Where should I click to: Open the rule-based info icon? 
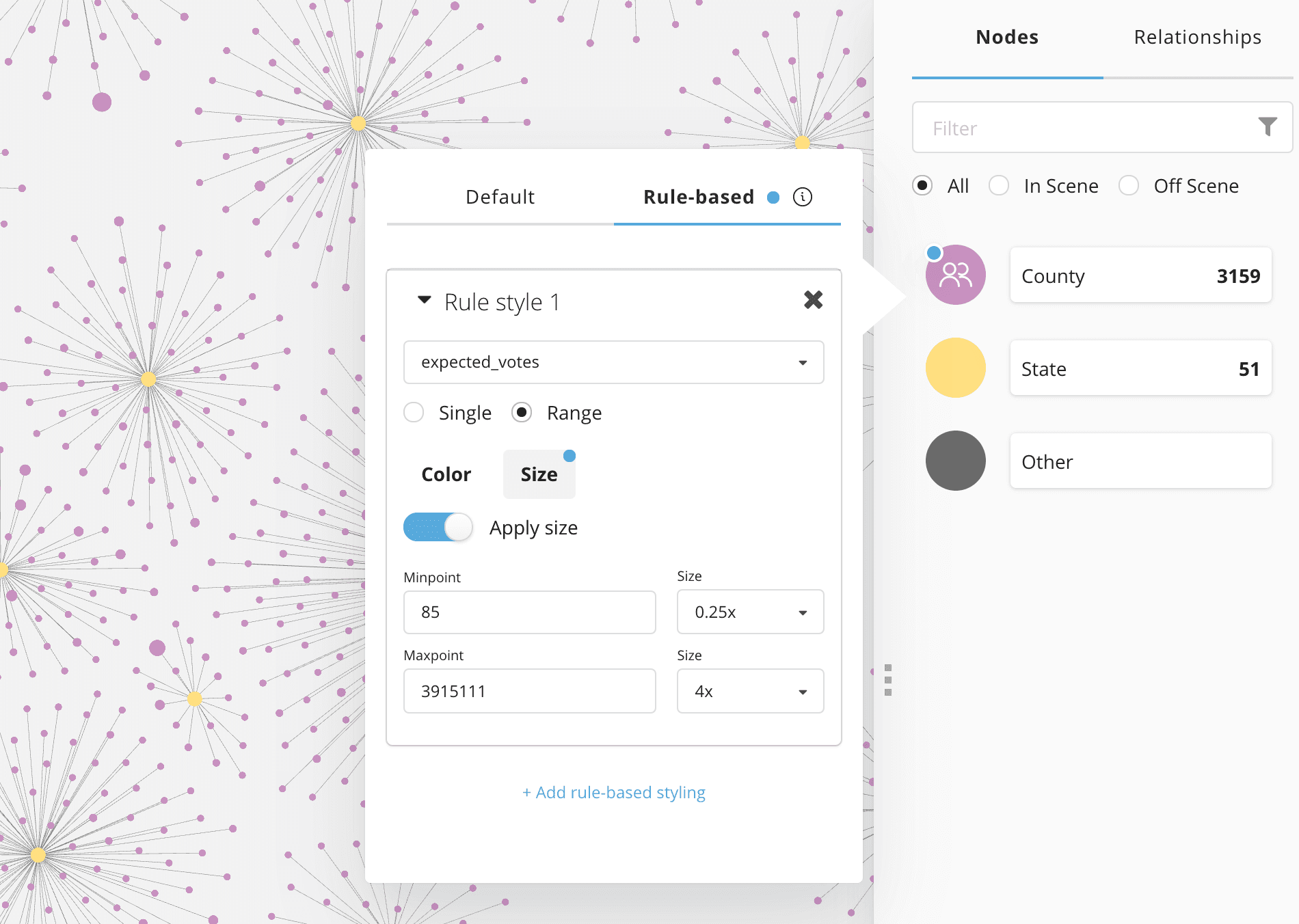[x=802, y=197]
